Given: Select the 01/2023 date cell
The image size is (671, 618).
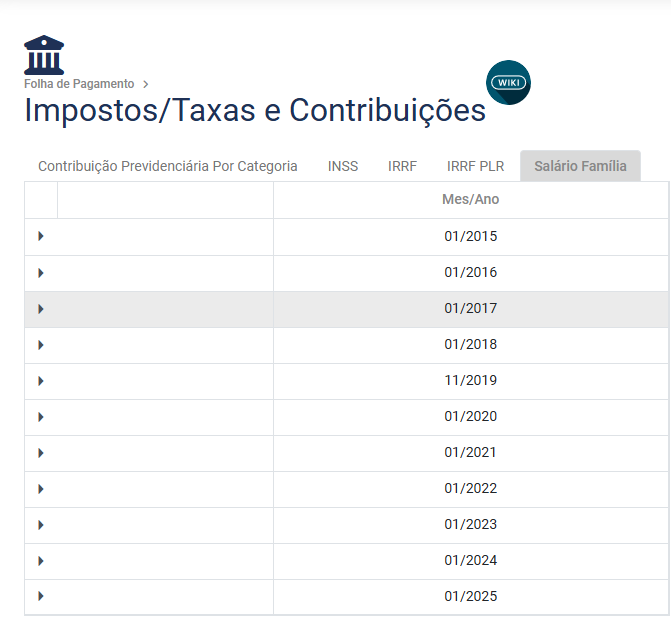Looking at the screenshot, I should click(x=470, y=525).
